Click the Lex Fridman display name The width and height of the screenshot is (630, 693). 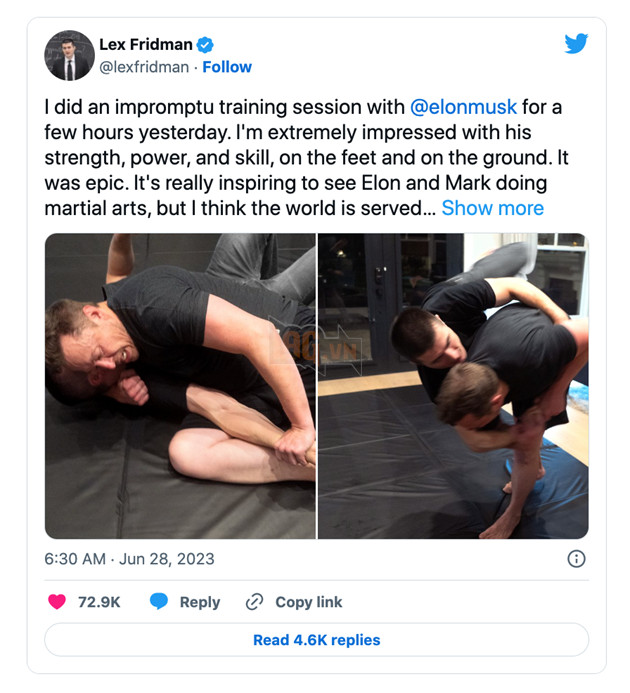tap(146, 45)
